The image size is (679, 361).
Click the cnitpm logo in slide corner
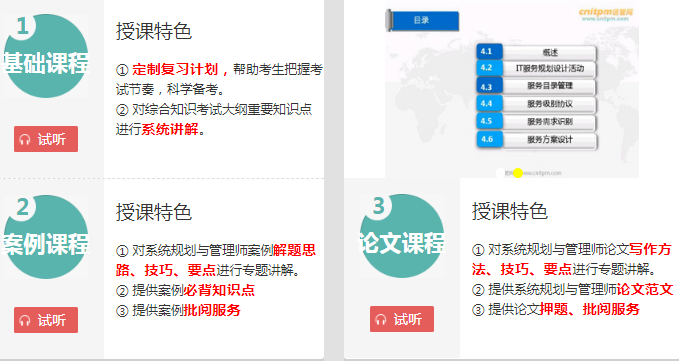pyautogui.click(x=605, y=14)
